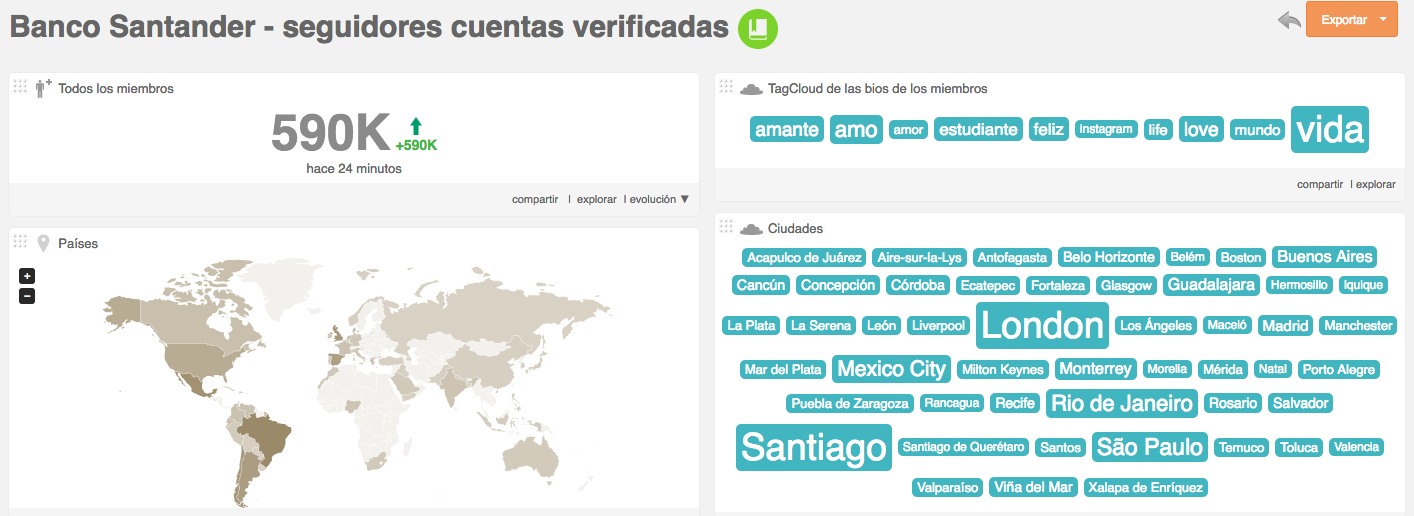Viewport: 1414px width, 516px height.
Task: Select the Glasgow city tag
Action: [1126, 286]
